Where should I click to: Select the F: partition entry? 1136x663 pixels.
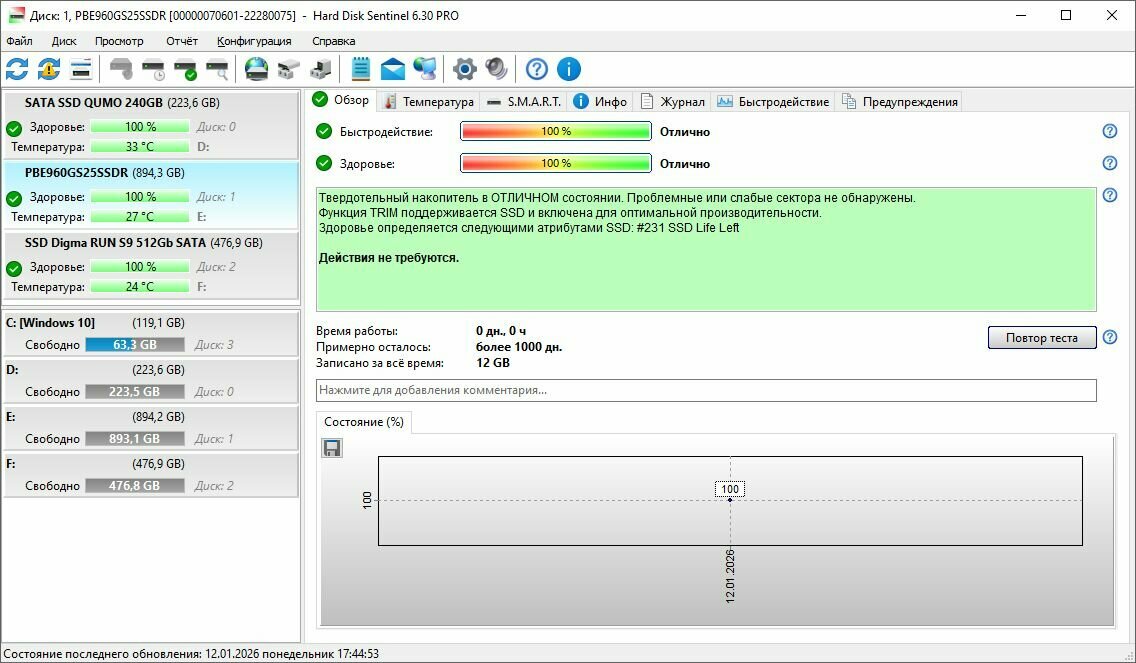coord(151,475)
